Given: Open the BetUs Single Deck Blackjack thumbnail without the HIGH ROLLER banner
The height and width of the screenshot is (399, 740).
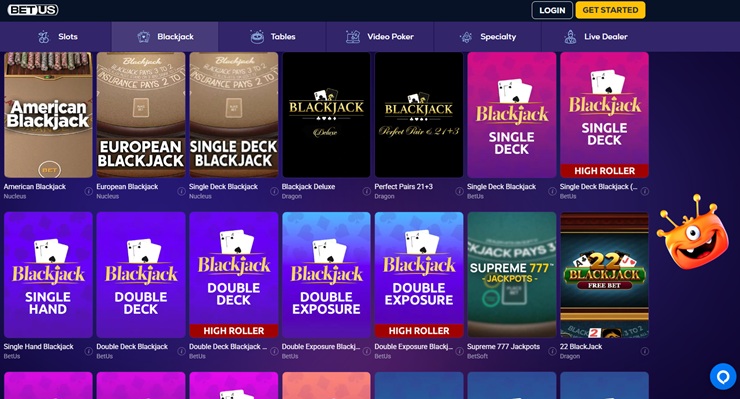Looking at the screenshot, I should [512, 115].
